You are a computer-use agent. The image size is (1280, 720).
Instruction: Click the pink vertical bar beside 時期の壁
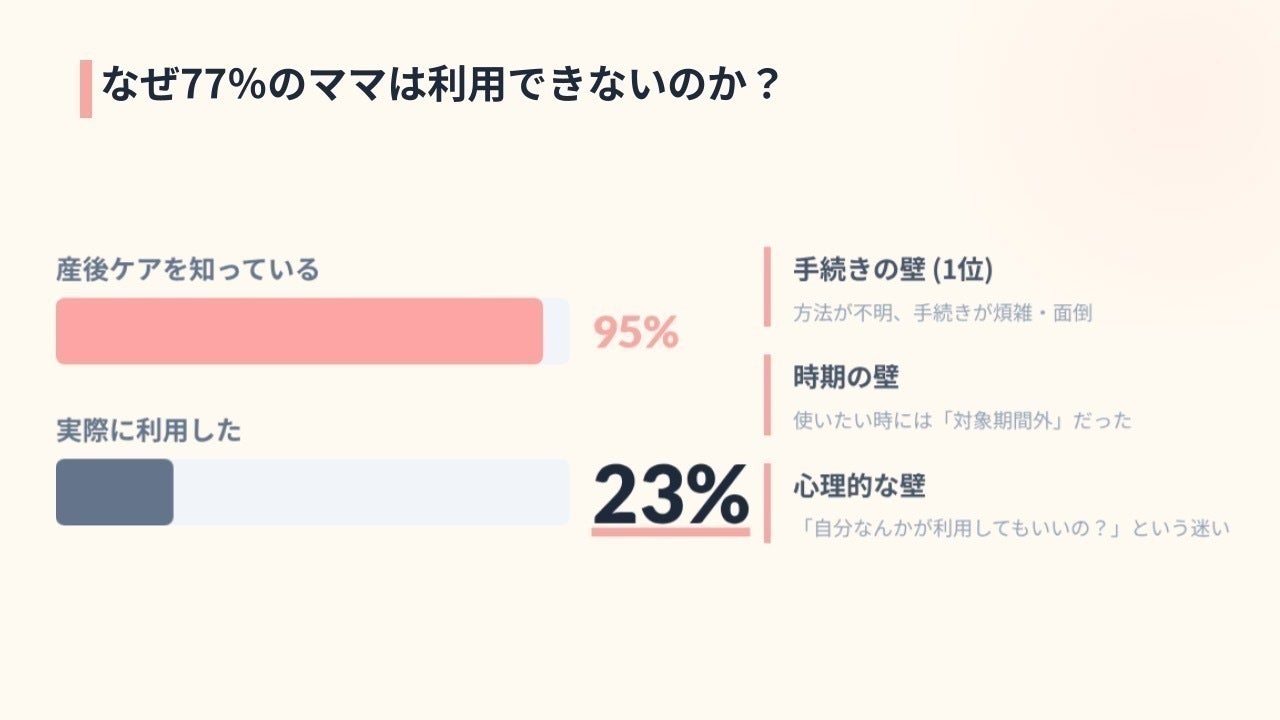point(767,395)
